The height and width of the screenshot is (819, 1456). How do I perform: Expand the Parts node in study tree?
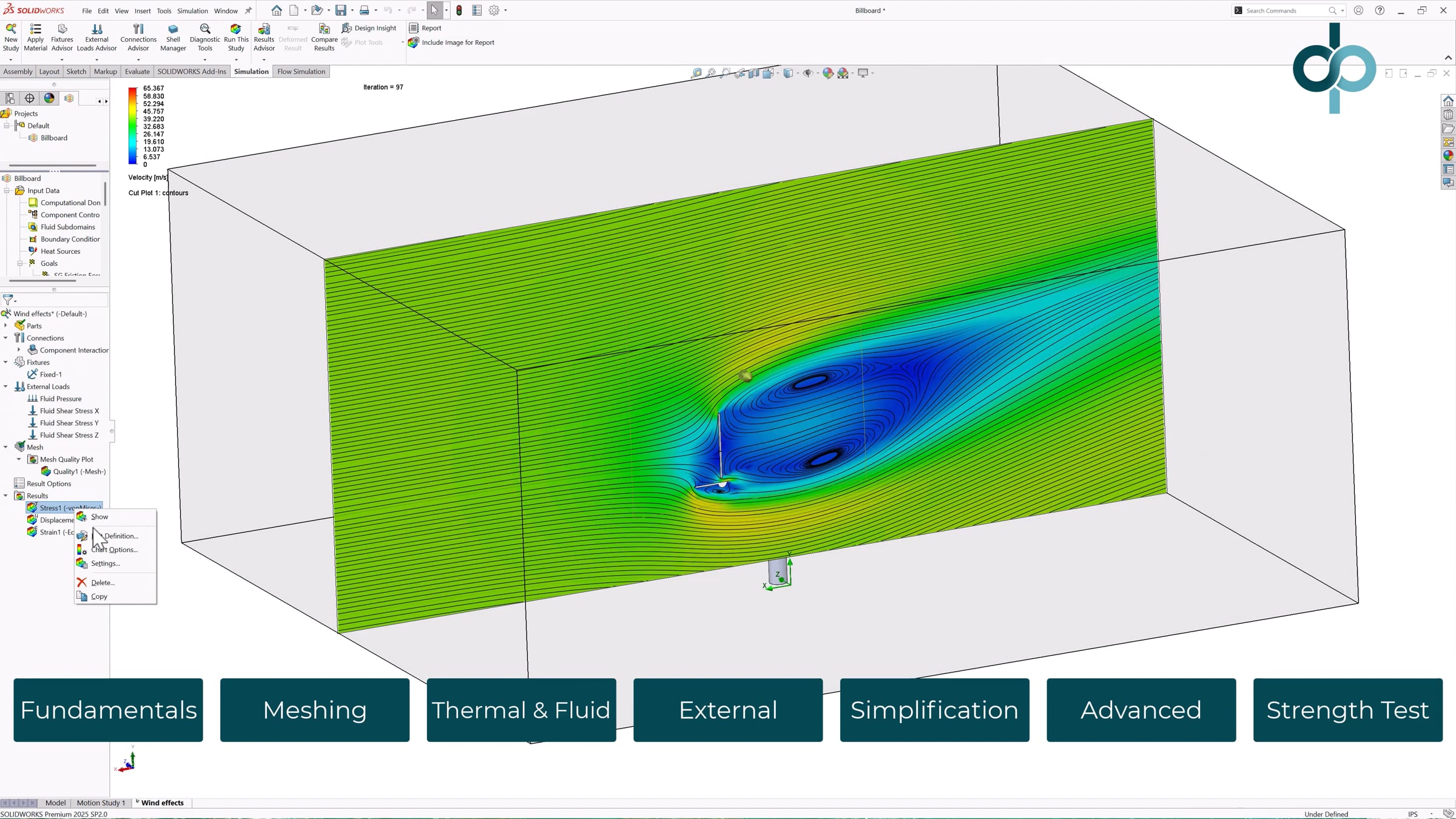click(x=5, y=326)
